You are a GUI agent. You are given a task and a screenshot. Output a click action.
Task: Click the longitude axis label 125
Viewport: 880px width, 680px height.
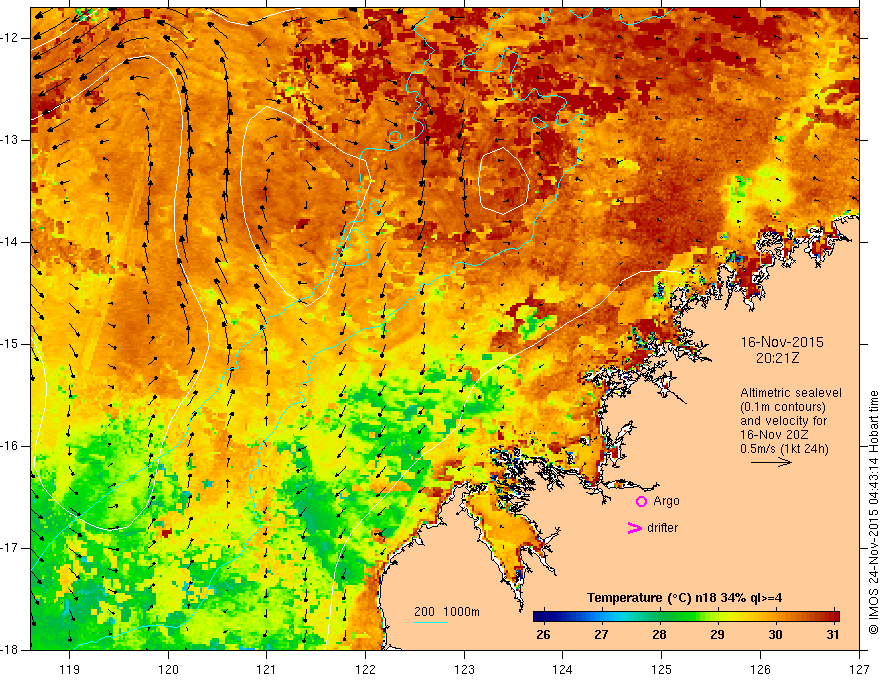662,669
